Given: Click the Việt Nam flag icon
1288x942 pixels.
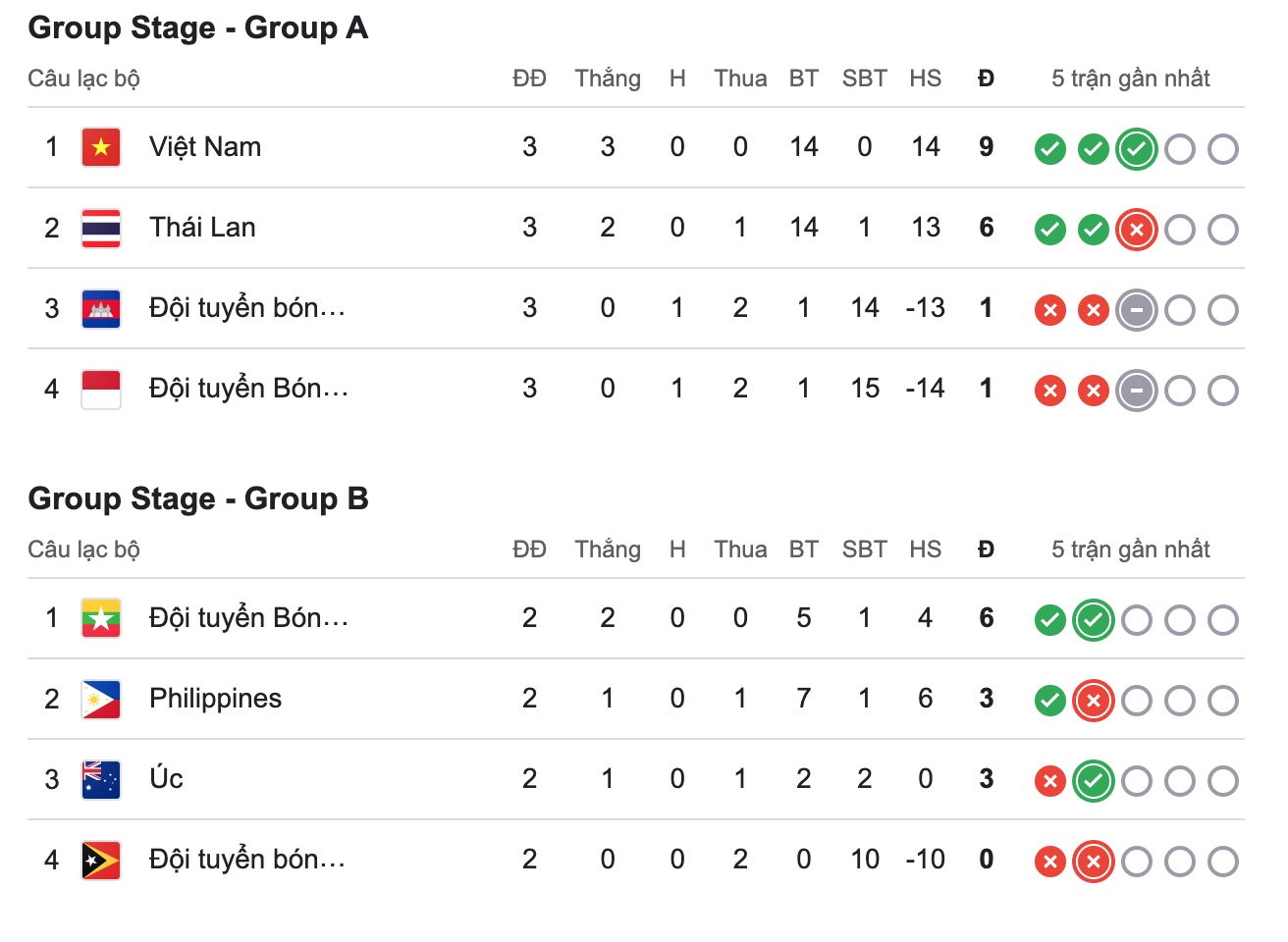Looking at the screenshot, I should point(101,148).
